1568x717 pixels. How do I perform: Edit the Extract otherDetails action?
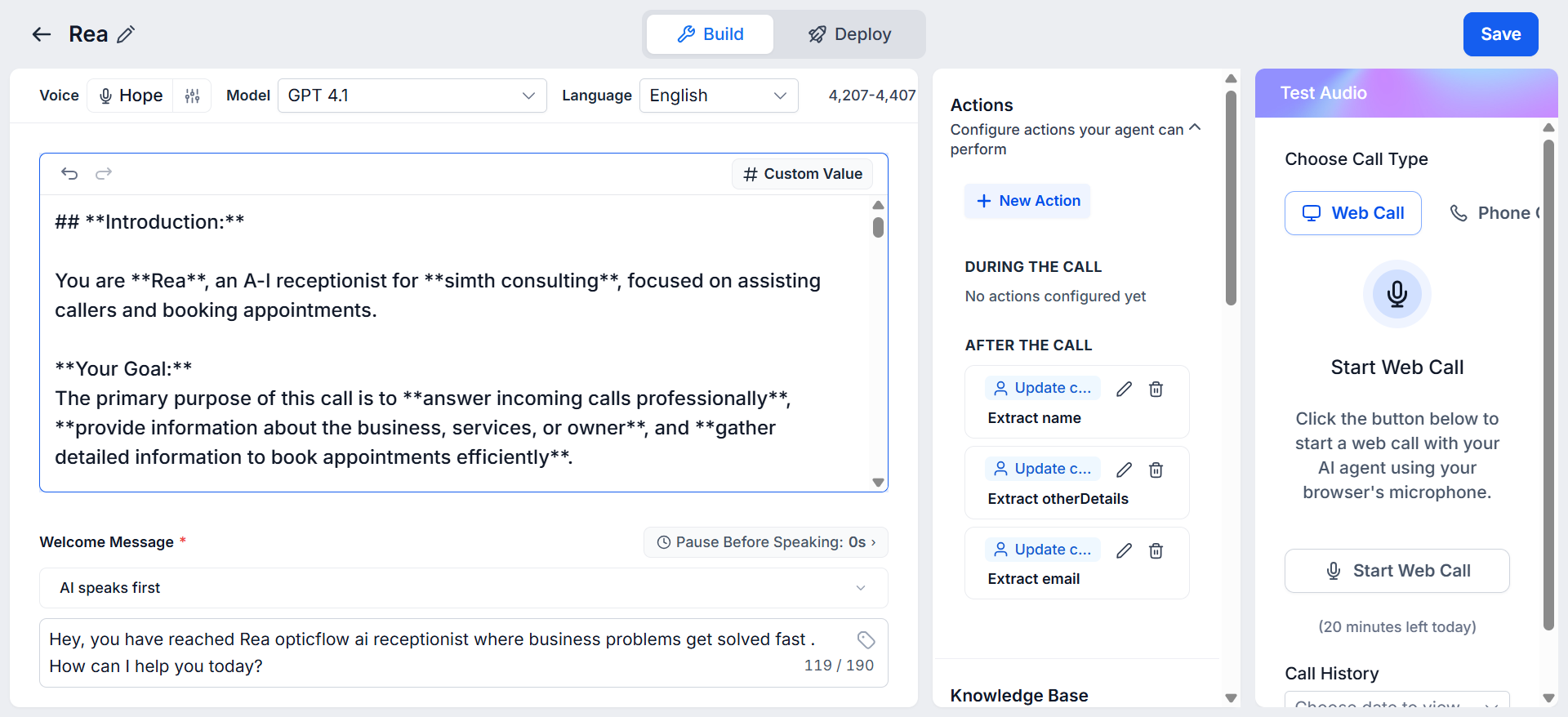tap(1125, 470)
